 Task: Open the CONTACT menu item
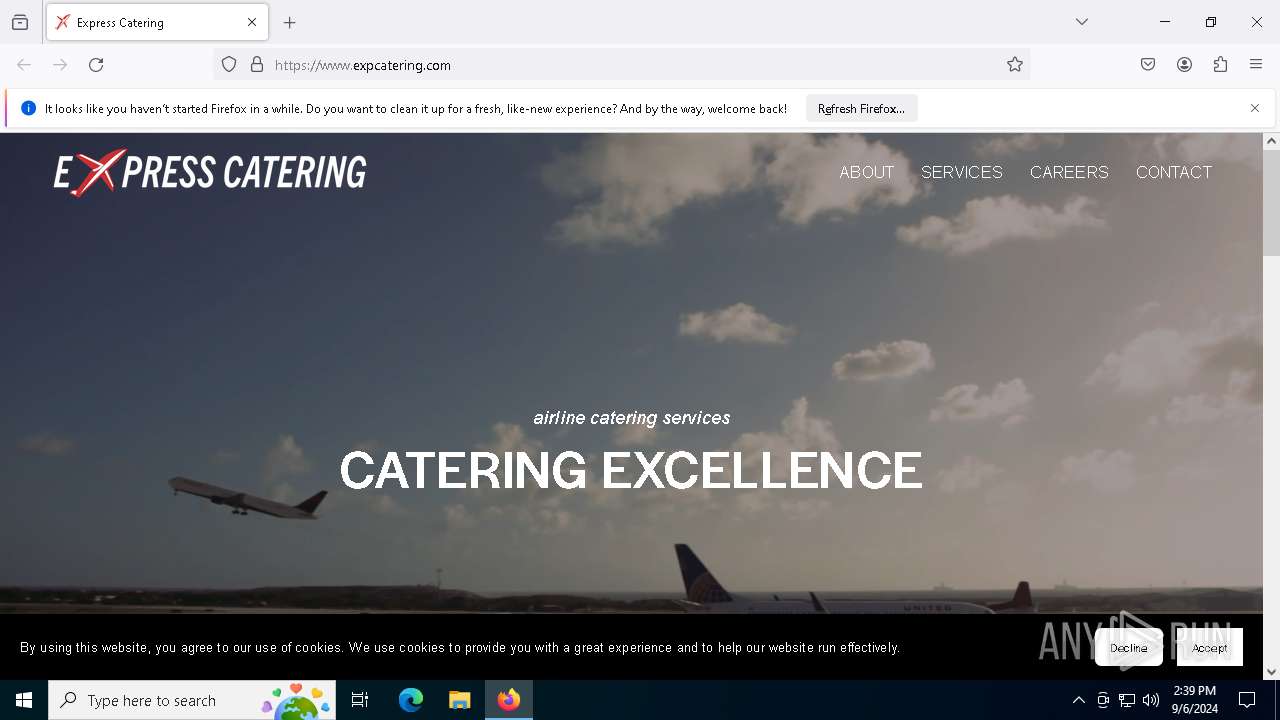[1174, 172]
